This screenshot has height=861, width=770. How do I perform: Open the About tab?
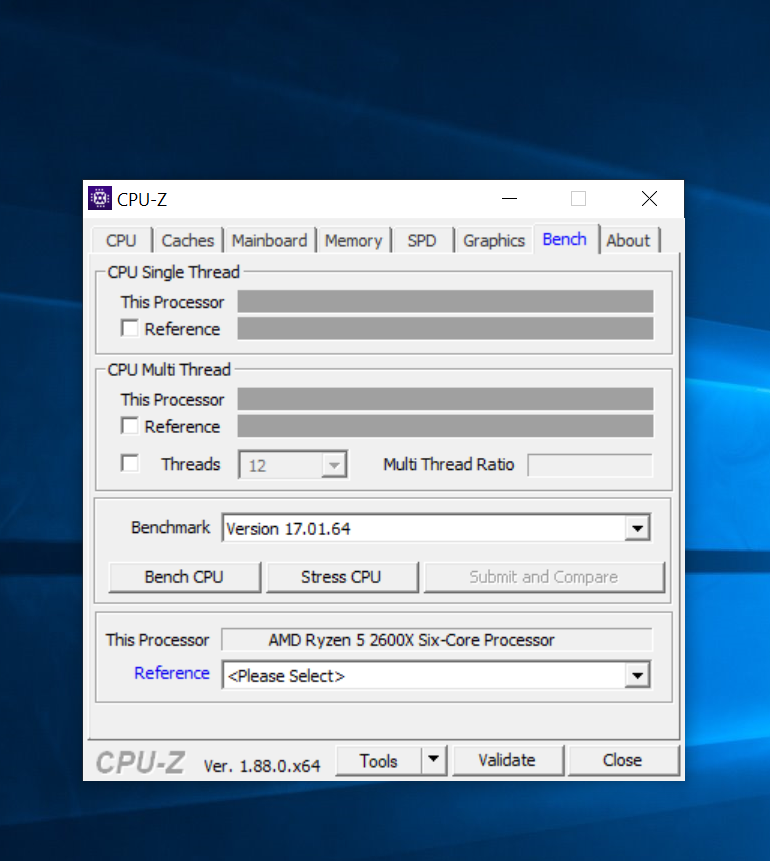[x=628, y=241]
